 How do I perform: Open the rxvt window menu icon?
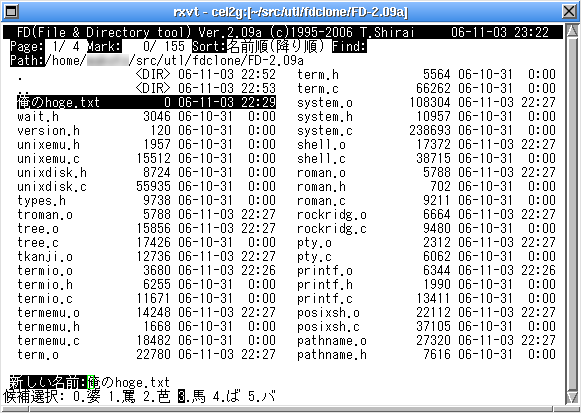(x=11, y=11)
